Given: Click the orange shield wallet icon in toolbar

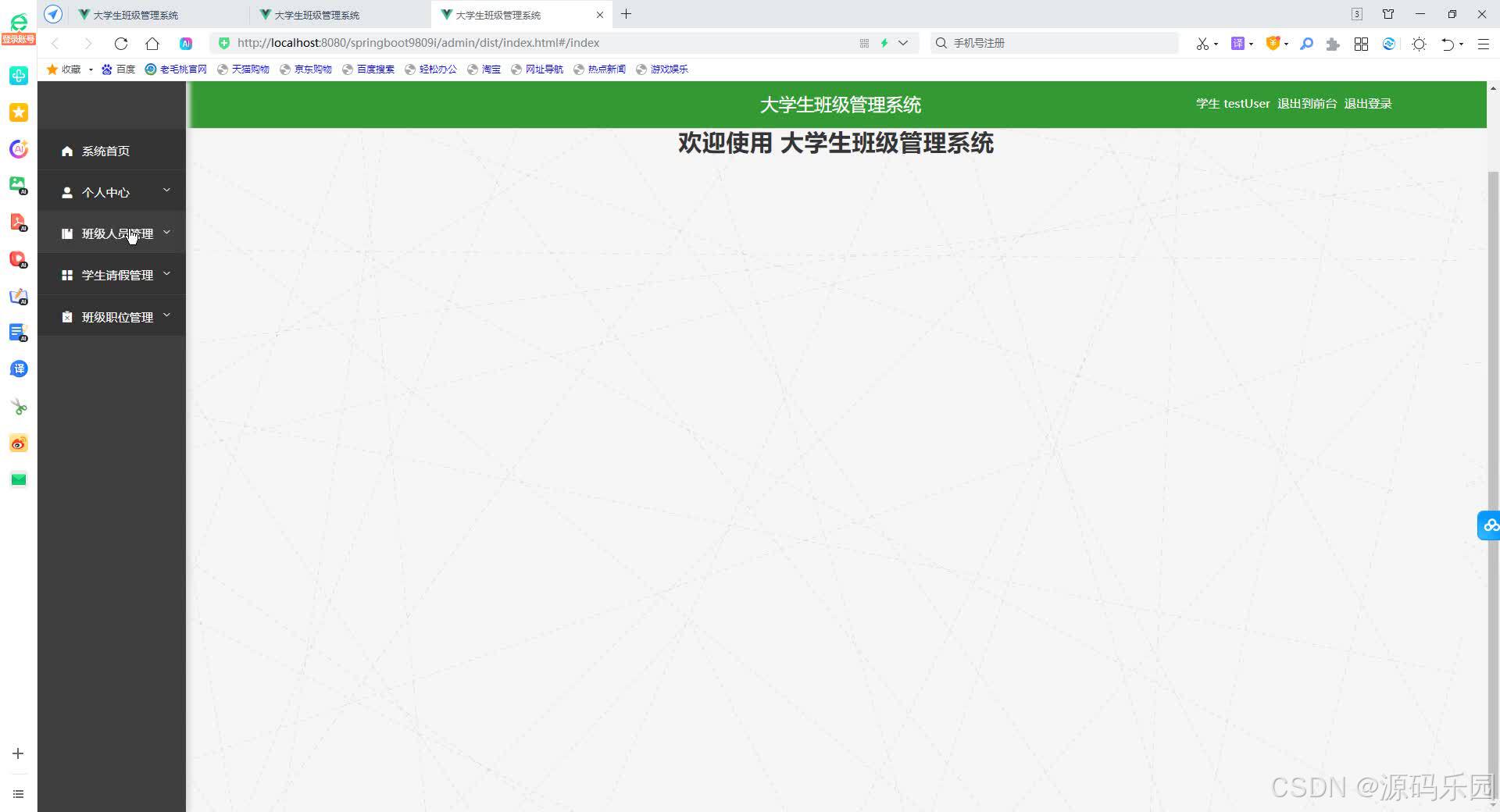Looking at the screenshot, I should click(1273, 43).
